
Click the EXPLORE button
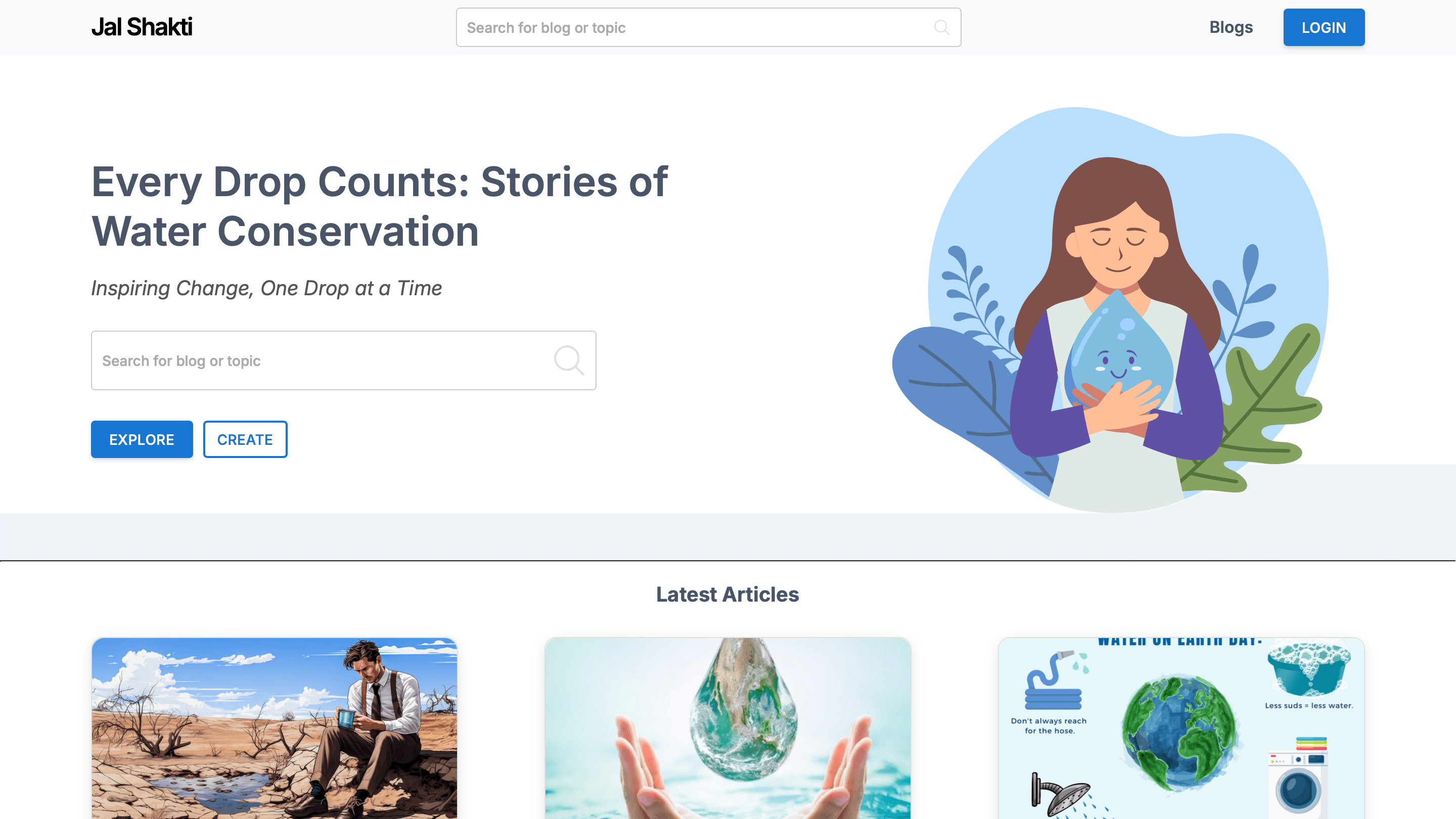point(142,439)
